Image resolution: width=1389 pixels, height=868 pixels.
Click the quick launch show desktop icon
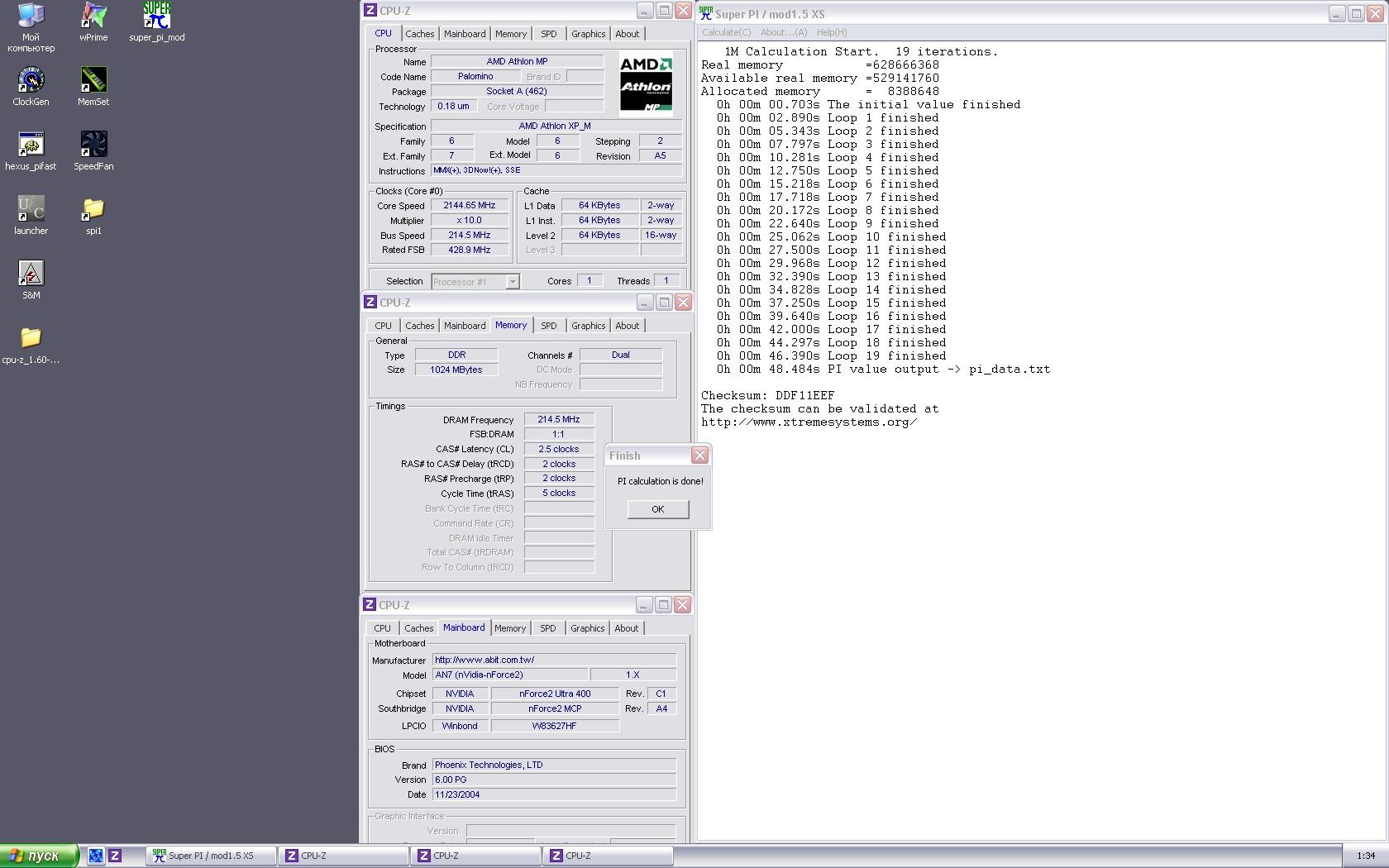pos(96,856)
